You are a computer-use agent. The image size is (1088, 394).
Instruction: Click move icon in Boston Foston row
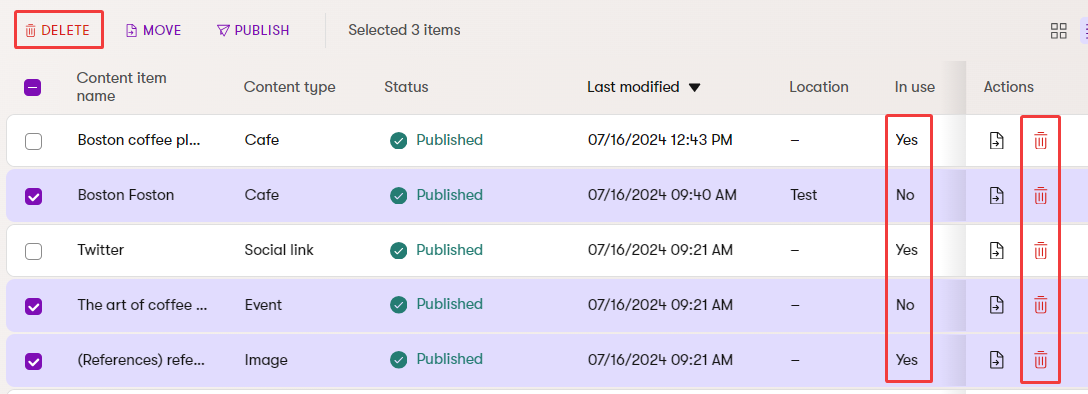[x=996, y=196]
